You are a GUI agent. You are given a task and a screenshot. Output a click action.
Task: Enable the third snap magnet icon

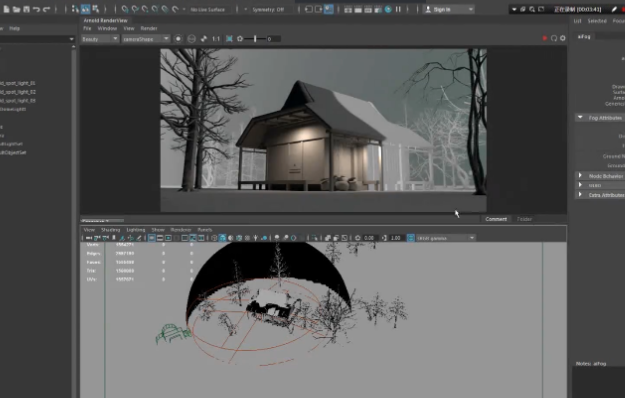145,9
